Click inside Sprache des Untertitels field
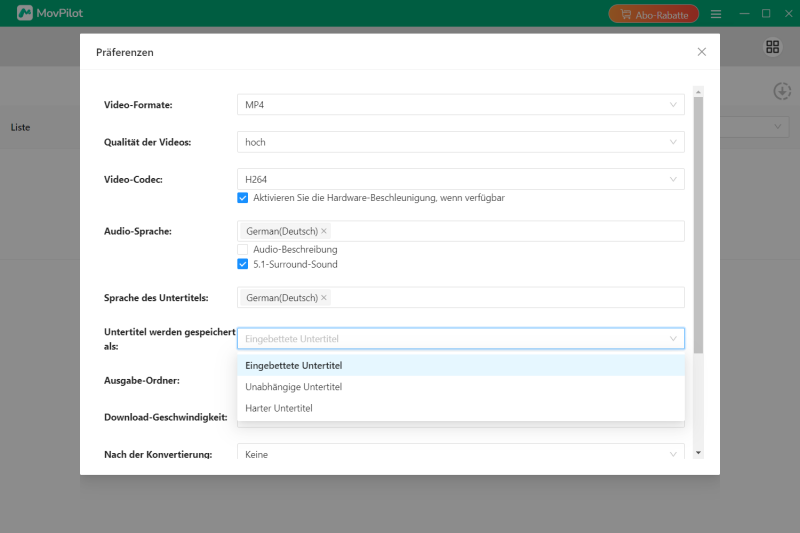Screen dimensions: 800x533 (461, 297)
